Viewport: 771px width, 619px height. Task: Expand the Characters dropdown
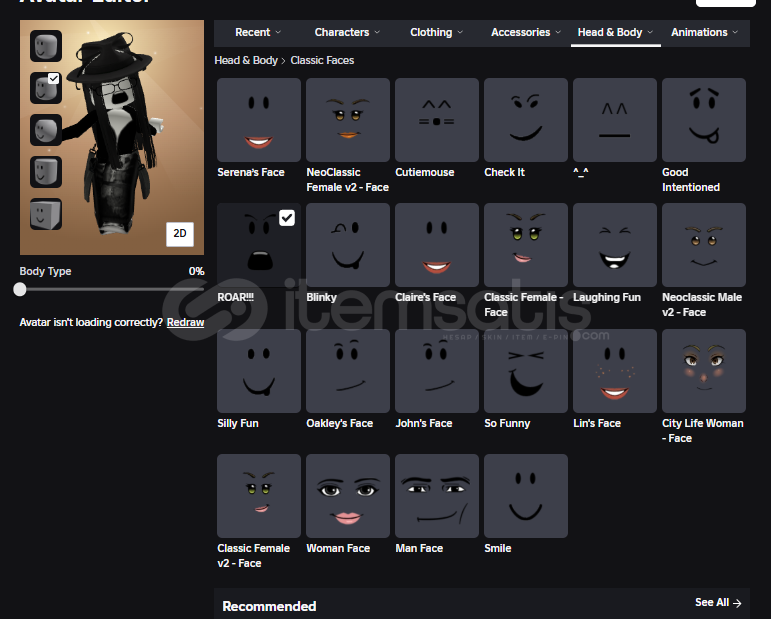(x=347, y=32)
